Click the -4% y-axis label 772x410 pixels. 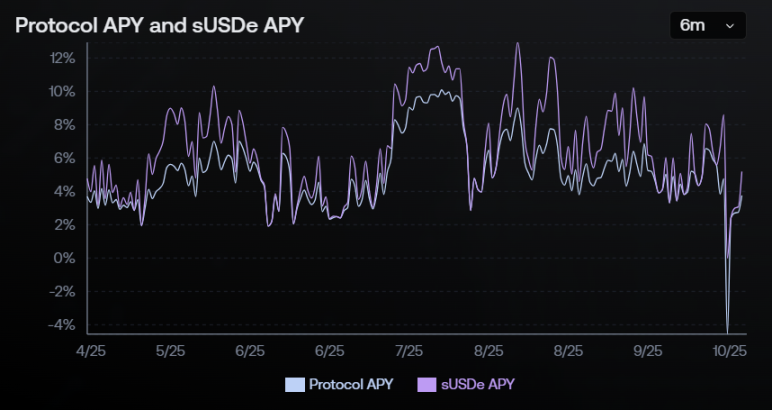coord(62,325)
